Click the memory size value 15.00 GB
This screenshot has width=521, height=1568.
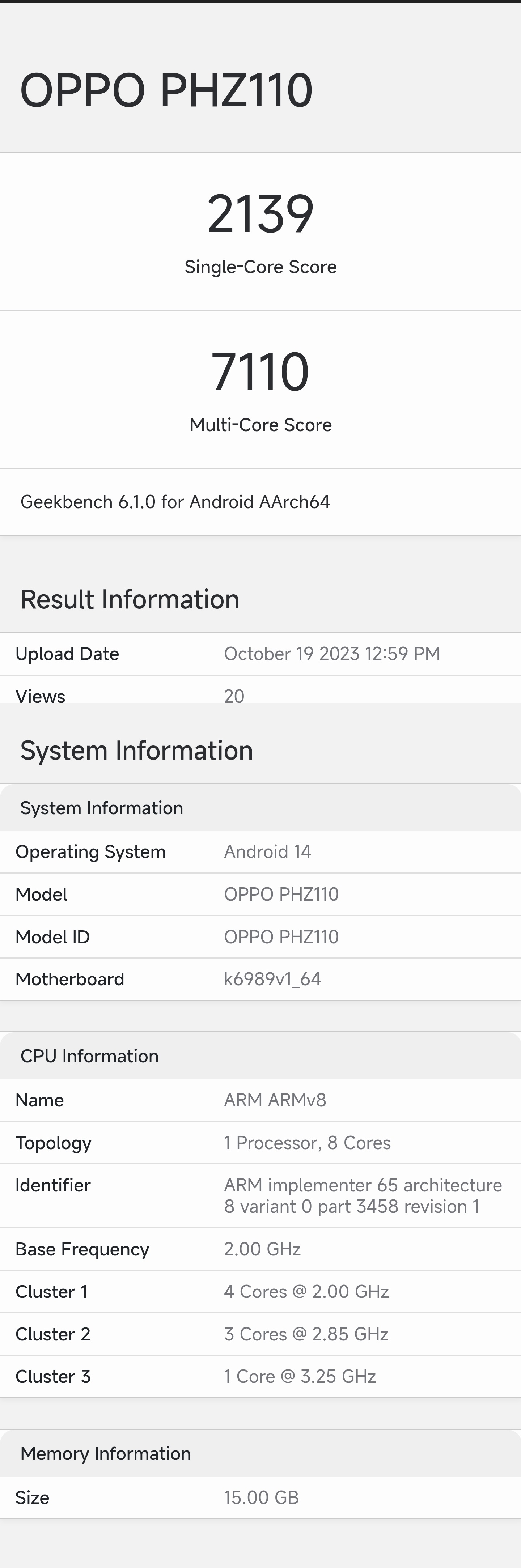[261, 1497]
